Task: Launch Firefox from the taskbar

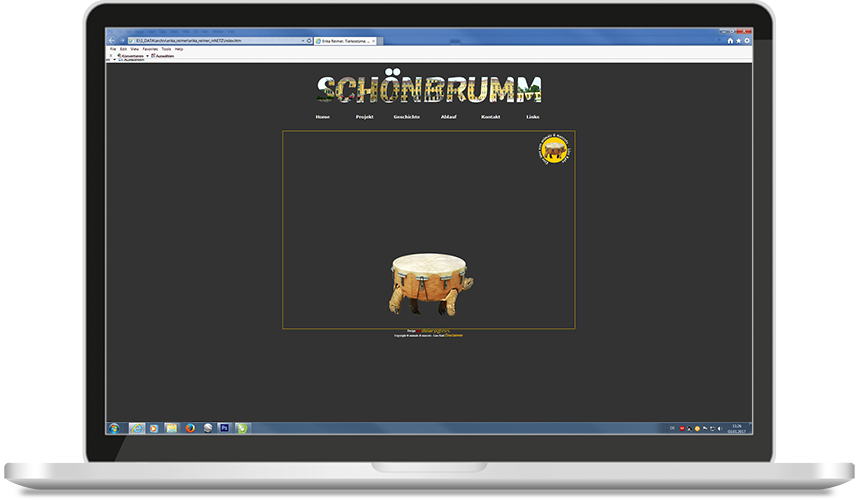Action: pyautogui.click(x=190, y=428)
